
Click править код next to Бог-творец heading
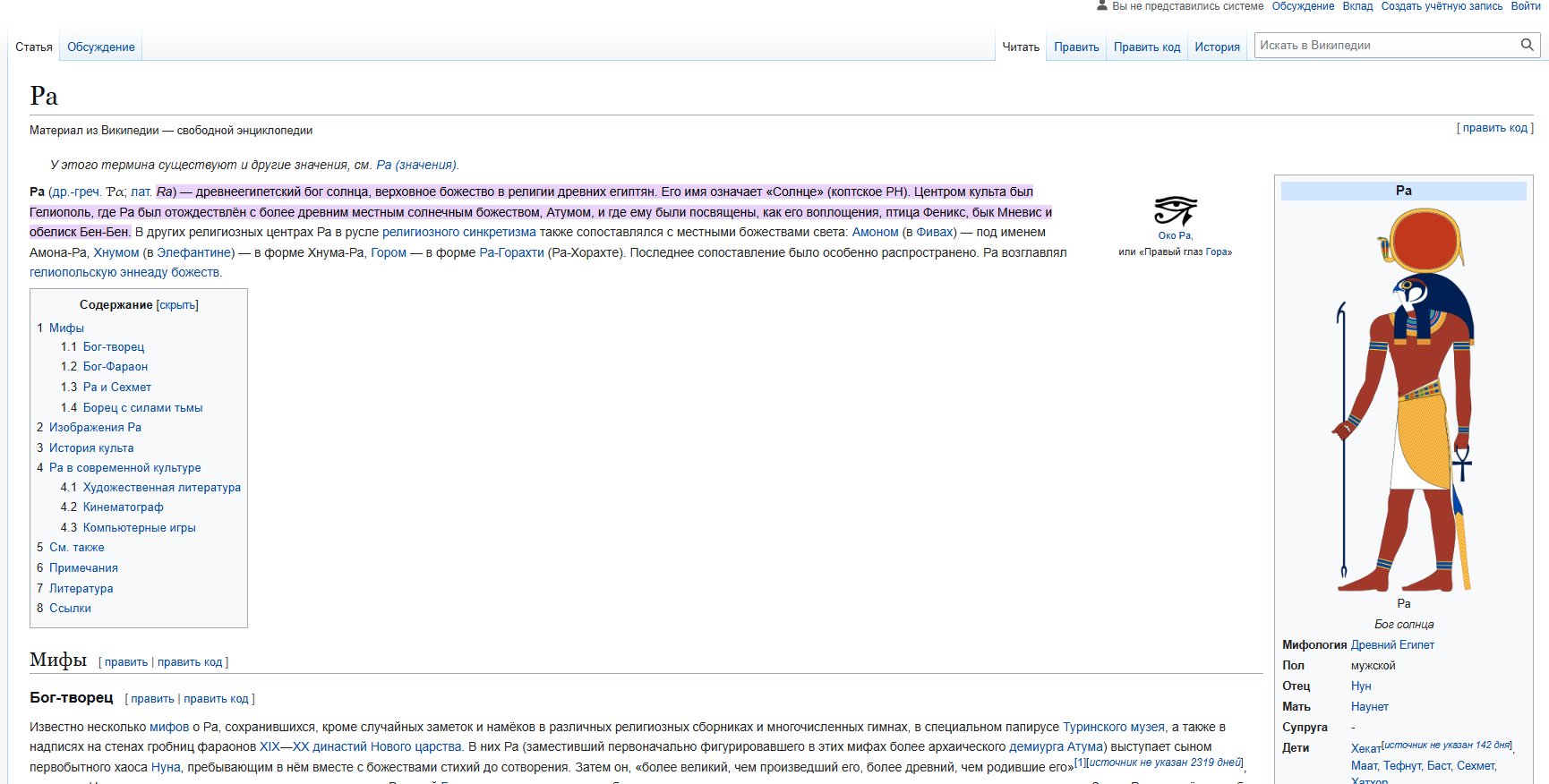pos(216,699)
